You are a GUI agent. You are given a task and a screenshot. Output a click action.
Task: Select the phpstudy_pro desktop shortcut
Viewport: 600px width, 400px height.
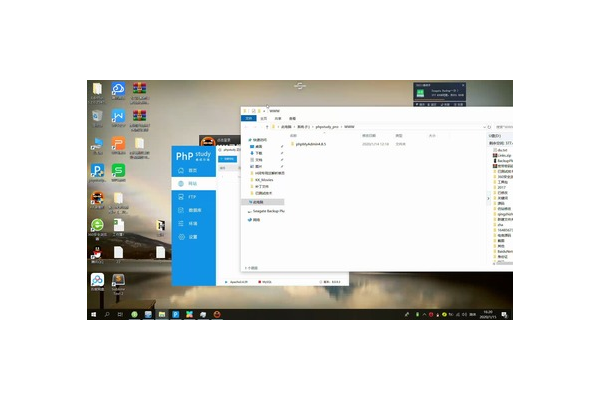pos(97,173)
